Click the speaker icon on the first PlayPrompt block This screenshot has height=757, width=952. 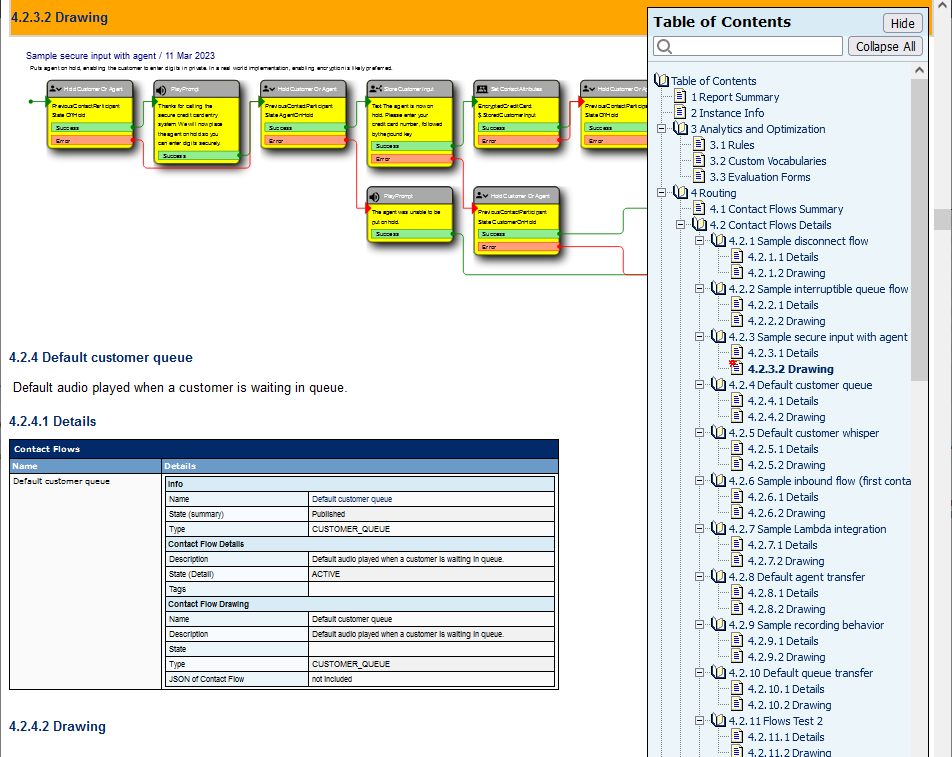162,90
